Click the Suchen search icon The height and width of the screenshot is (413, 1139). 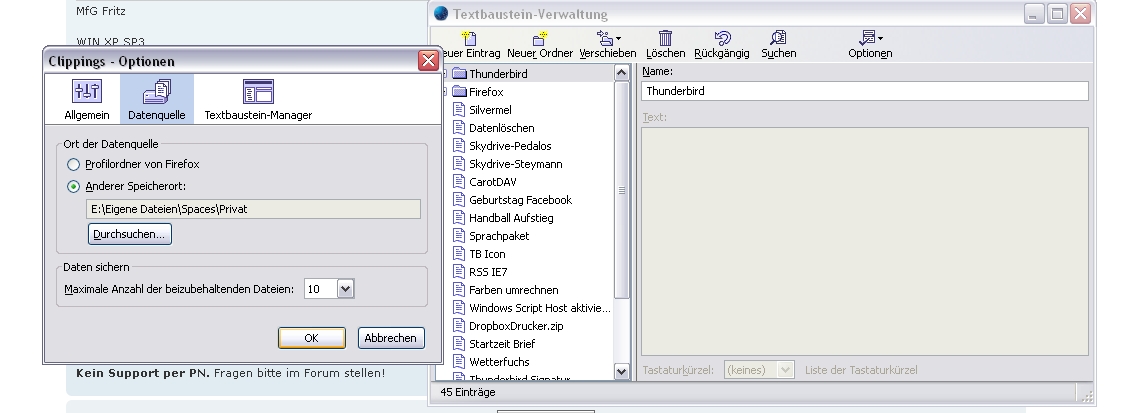pos(778,38)
